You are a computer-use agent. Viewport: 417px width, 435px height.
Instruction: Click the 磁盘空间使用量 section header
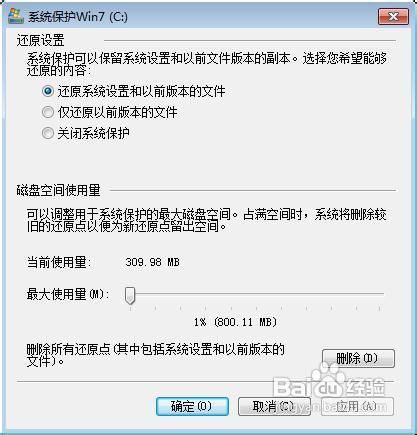tap(59, 191)
